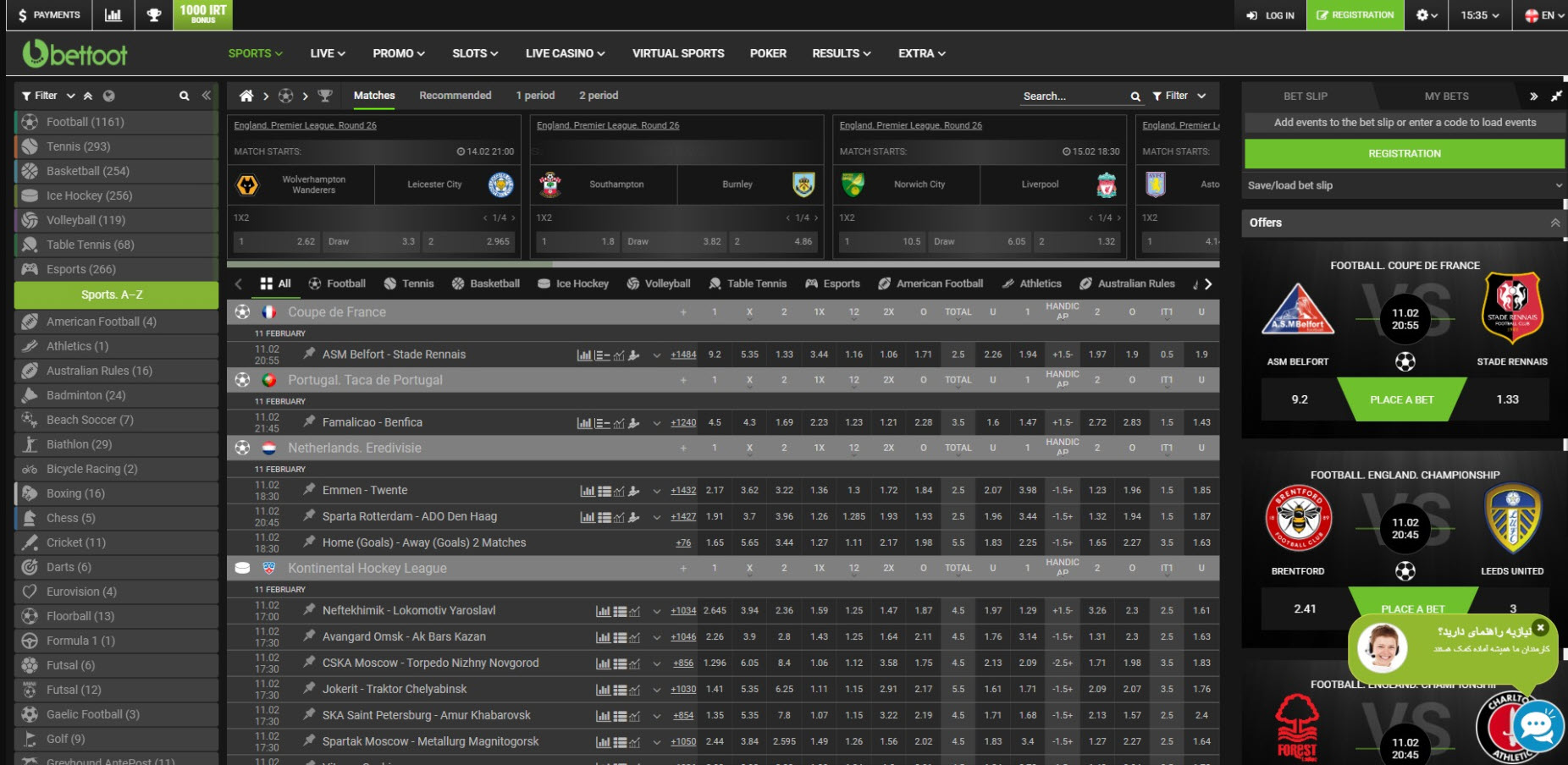
Task: Click the home icon in the breadcrumb
Action: 246,96
